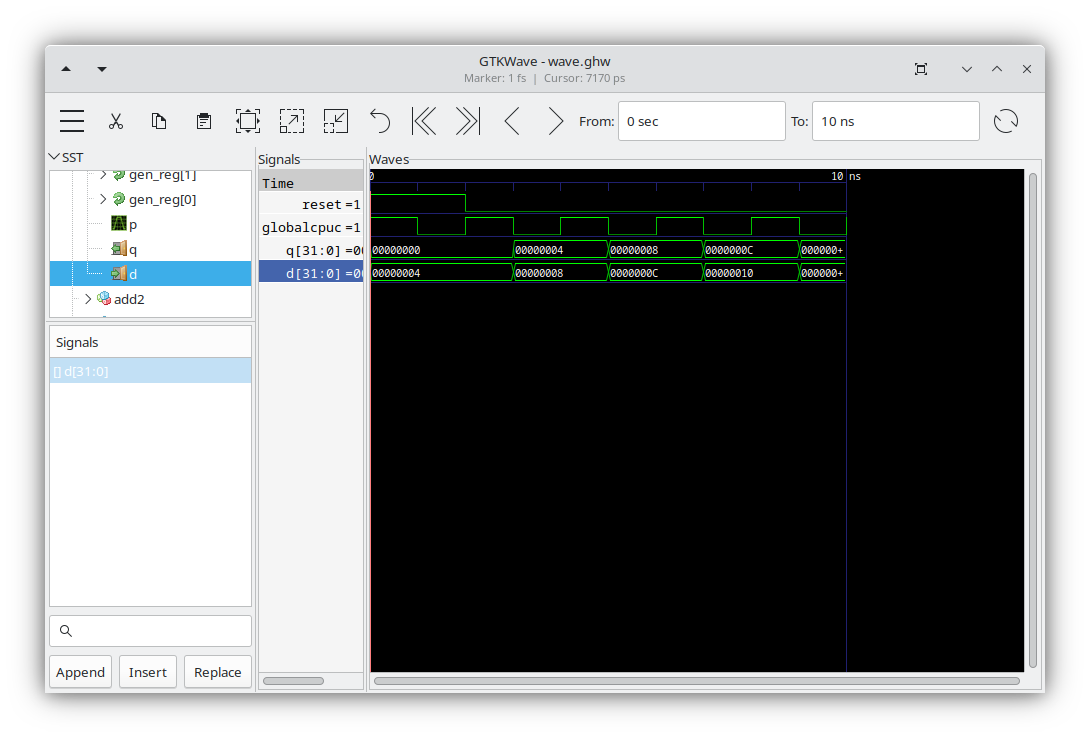1090x738 pixels.
Task: Activate the Zoom Fit tool
Action: tap(247, 120)
